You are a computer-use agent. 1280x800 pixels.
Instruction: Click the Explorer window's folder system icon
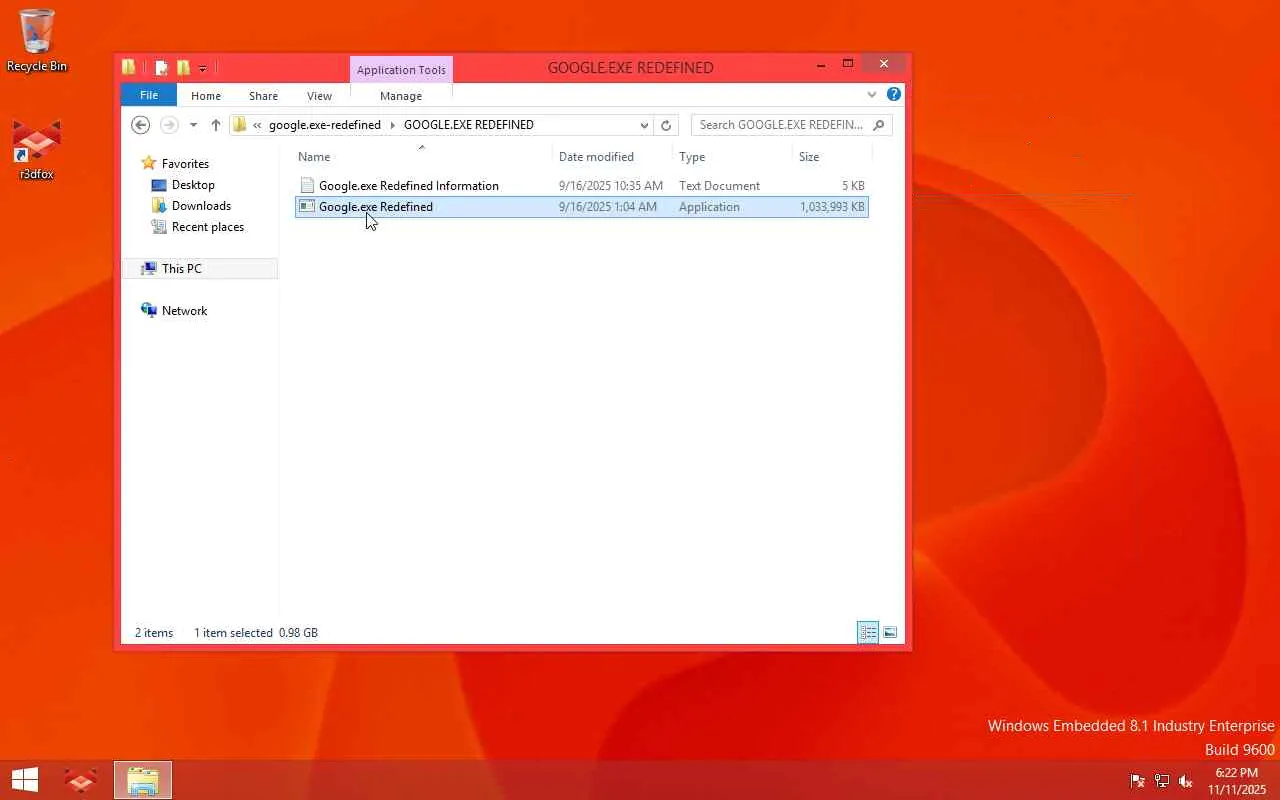(x=129, y=68)
